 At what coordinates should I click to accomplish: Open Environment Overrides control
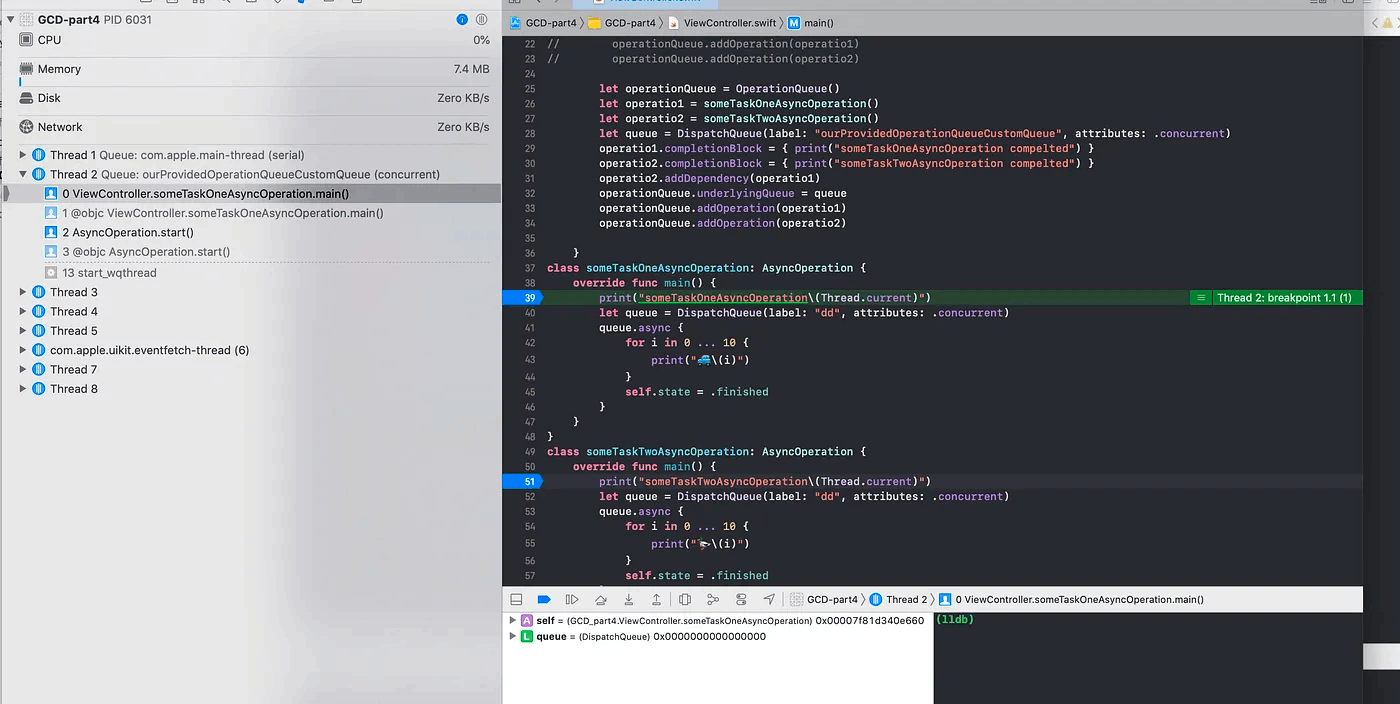(741, 599)
